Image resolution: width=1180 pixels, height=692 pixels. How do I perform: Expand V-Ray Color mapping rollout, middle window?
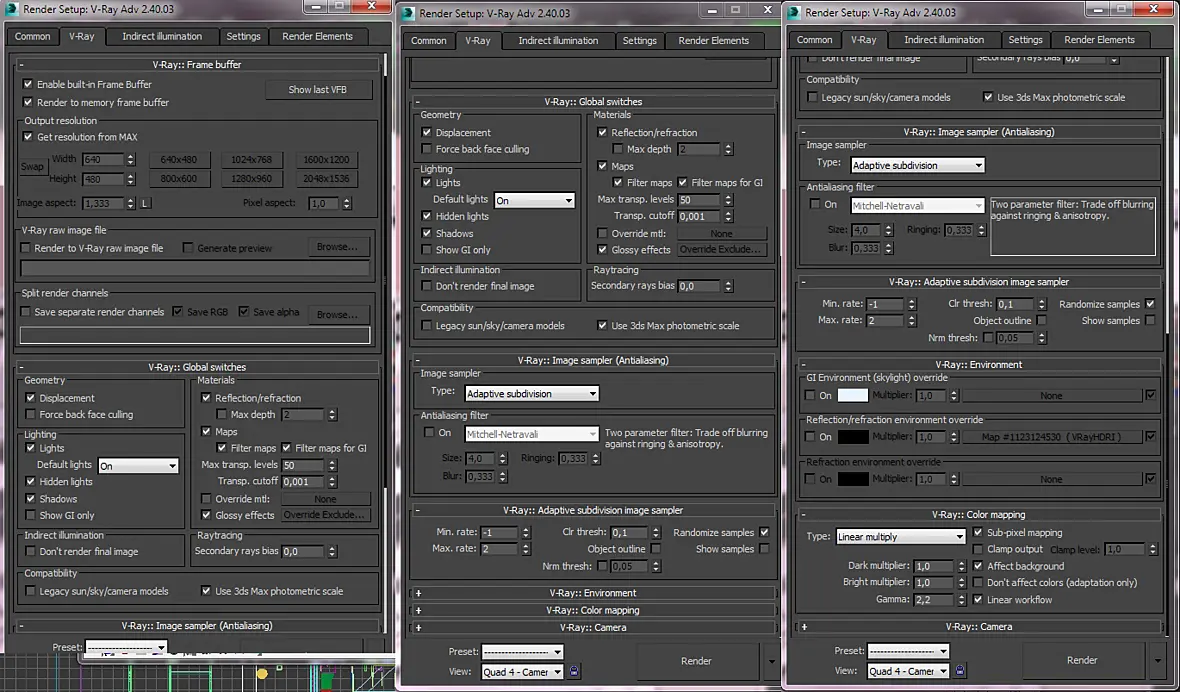coord(593,610)
